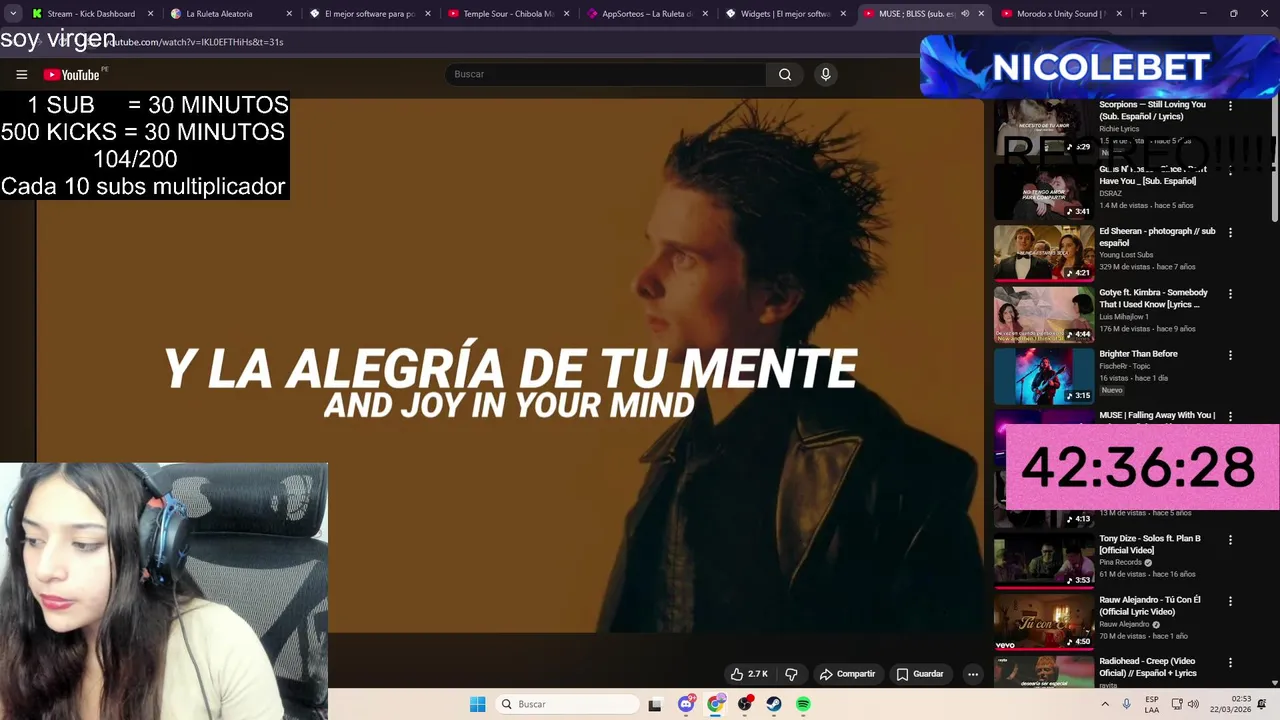Open more actions three-dot menu under video
Viewport: 1280px width, 720px height.
(x=973, y=674)
